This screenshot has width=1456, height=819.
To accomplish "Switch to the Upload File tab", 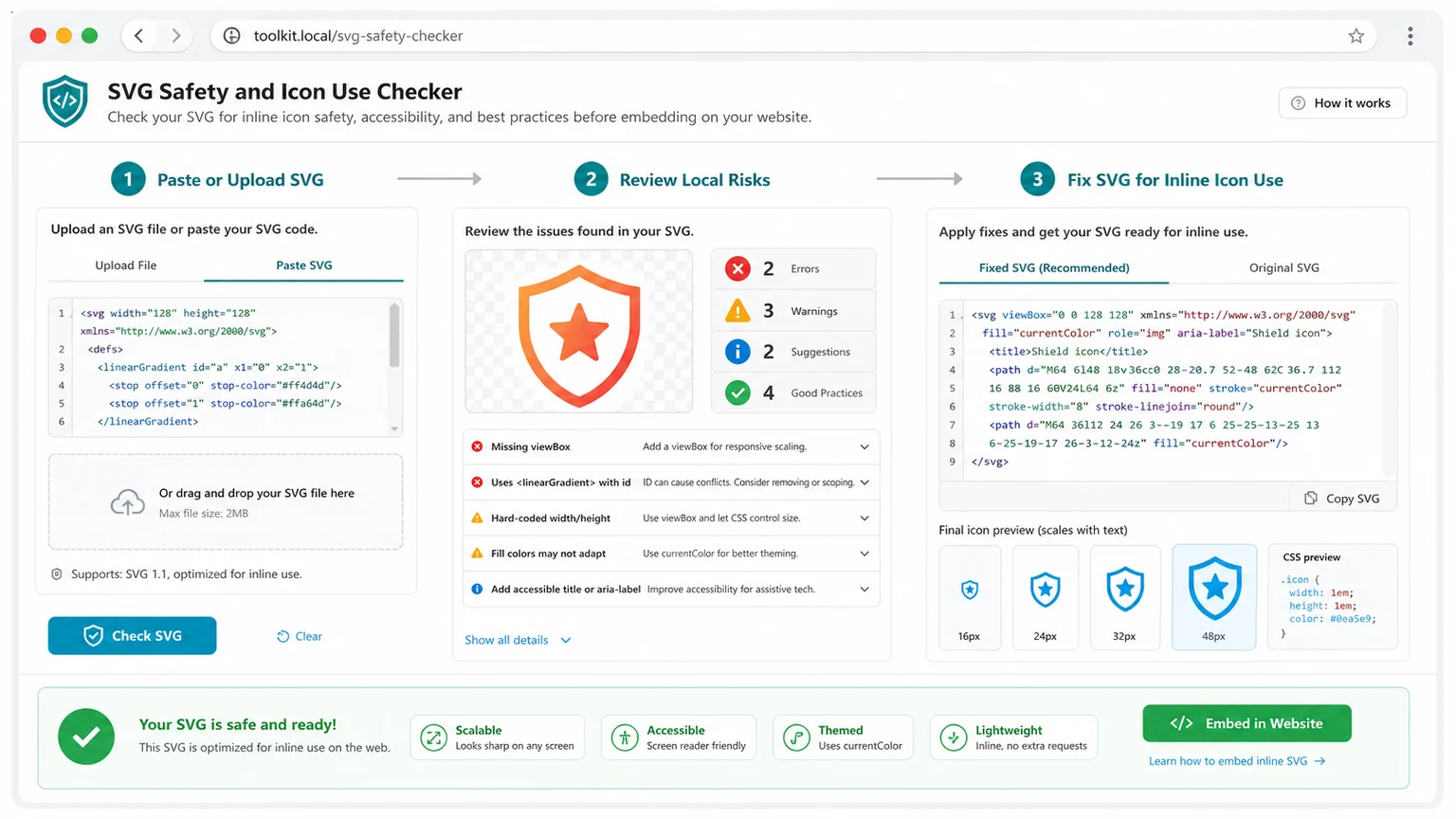I will pyautogui.click(x=126, y=265).
